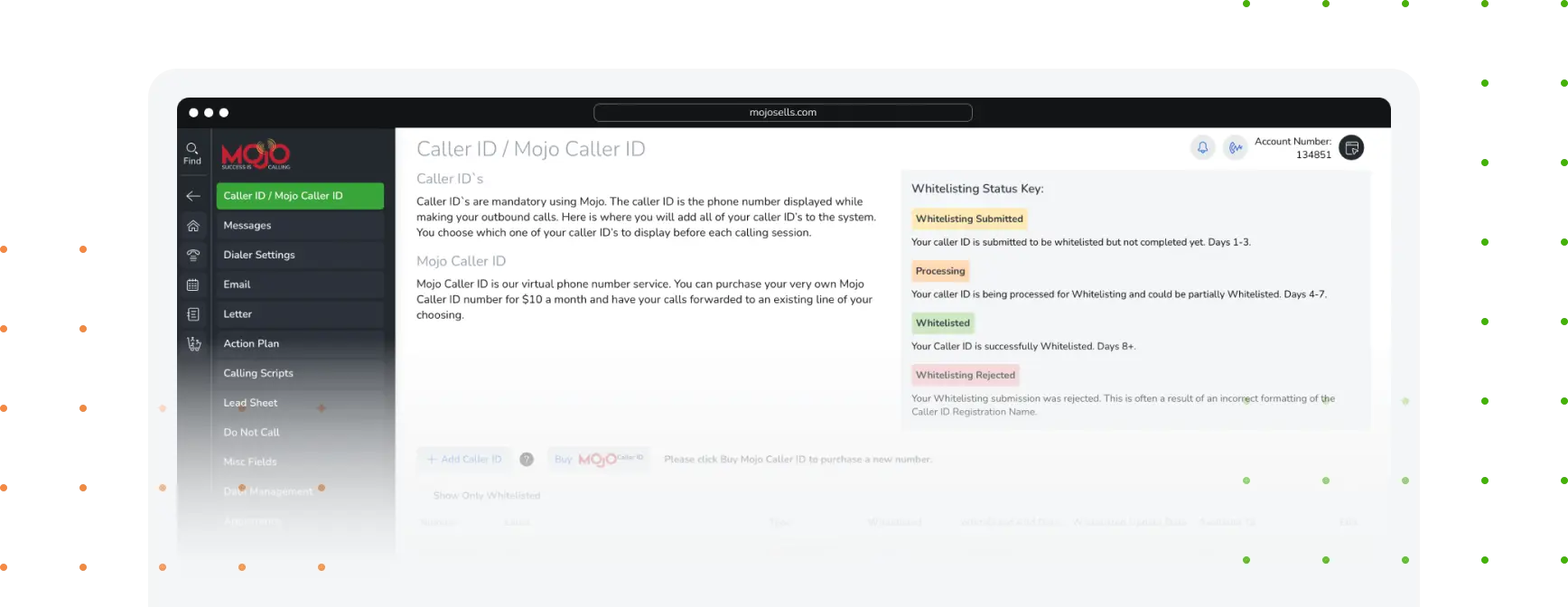Click the mojosells.com address bar
The image size is (1568, 607).
pyautogui.click(x=783, y=113)
